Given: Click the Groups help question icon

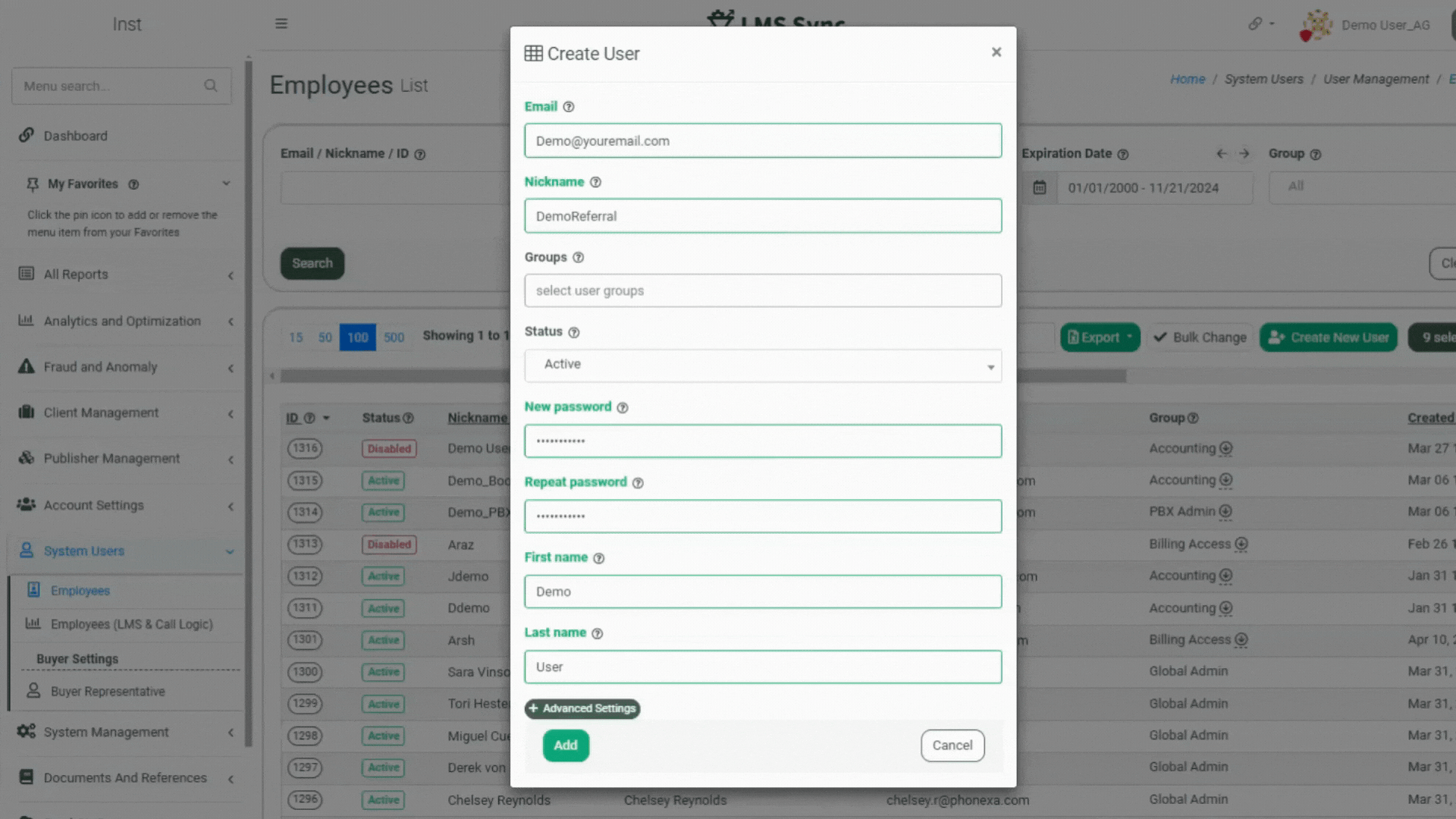Looking at the screenshot, I should (x=579, y=258).
